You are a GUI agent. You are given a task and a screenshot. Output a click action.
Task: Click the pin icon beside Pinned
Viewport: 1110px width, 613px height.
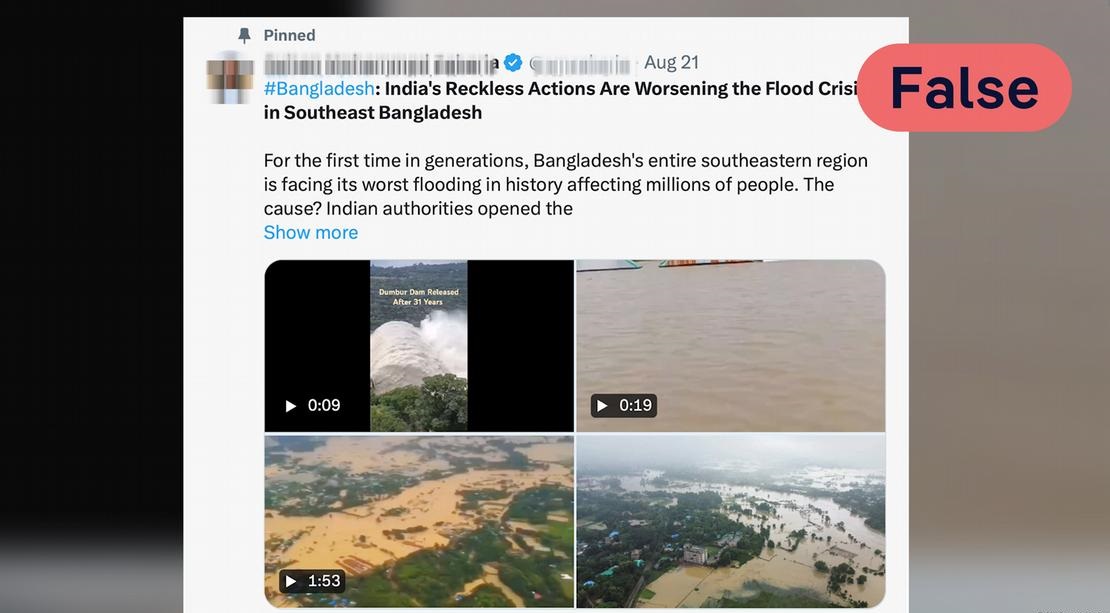click(244, 36)
